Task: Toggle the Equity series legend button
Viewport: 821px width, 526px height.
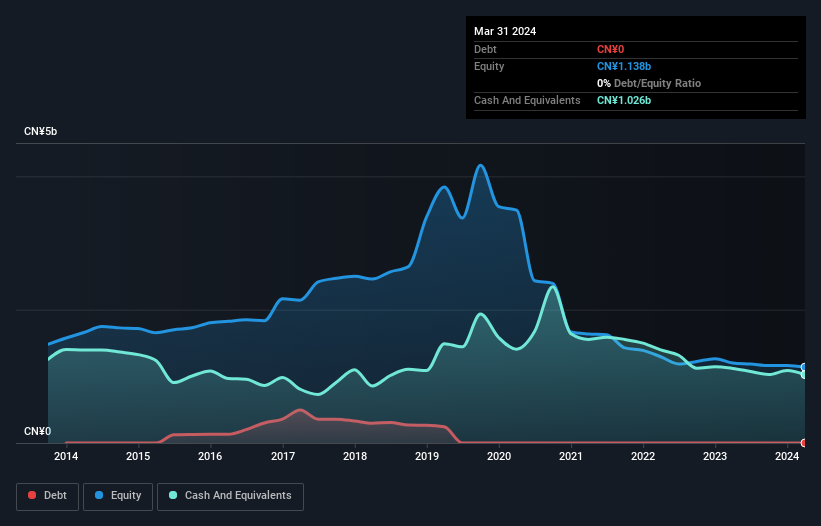Action: tap(118, 496)
